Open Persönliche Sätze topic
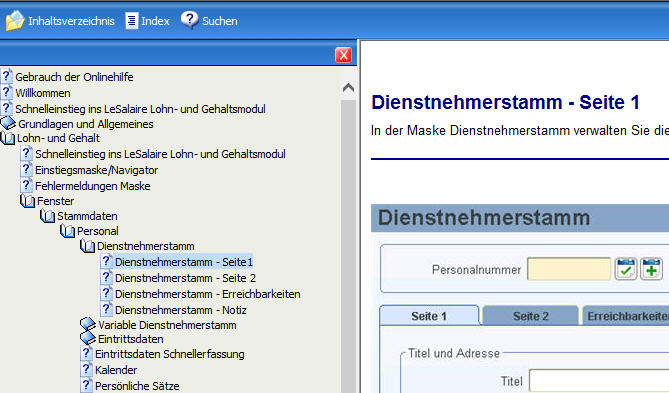Image resolution: width=669 pixels, height=393 pixels. click(x=137, y=386)
